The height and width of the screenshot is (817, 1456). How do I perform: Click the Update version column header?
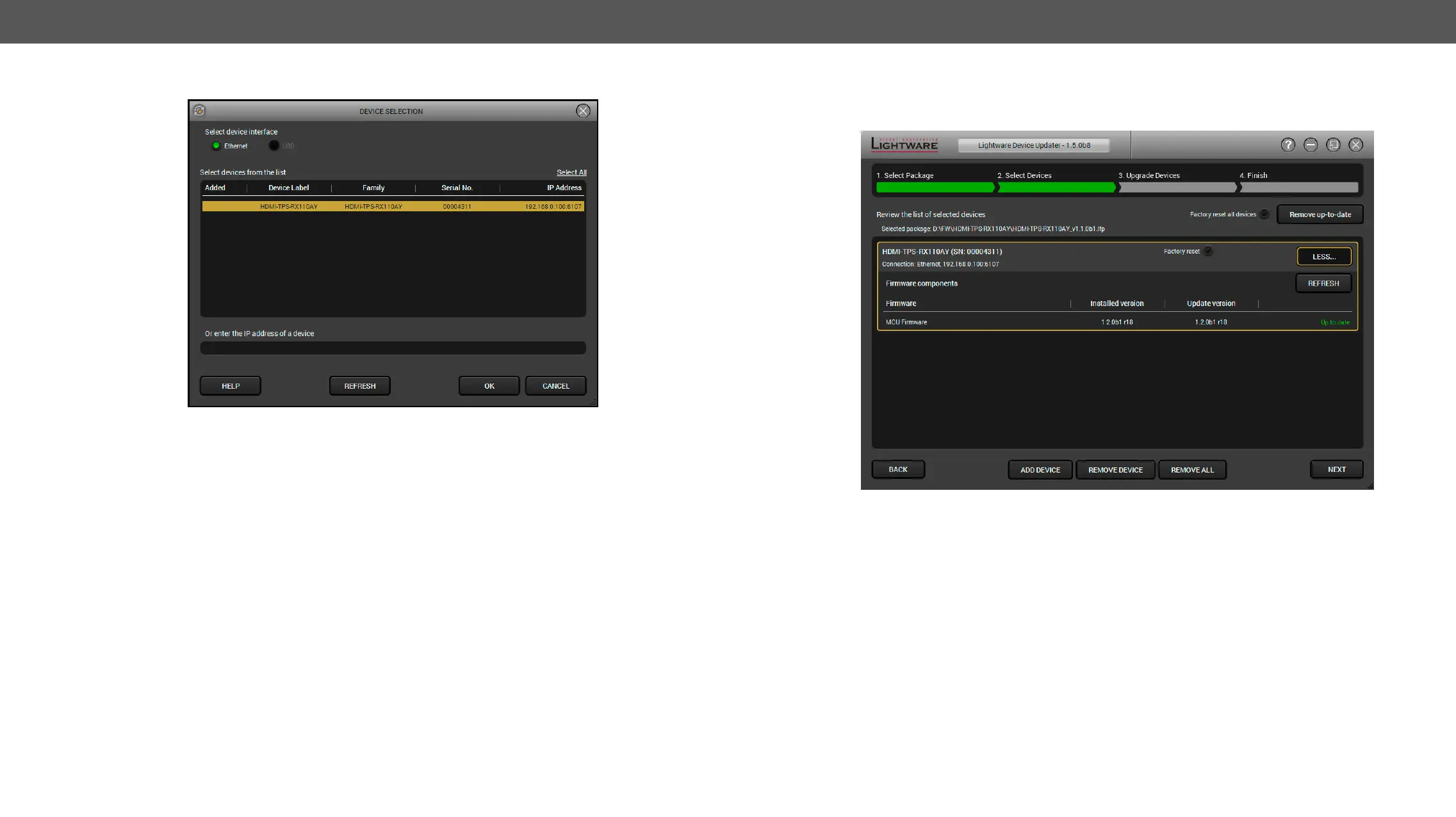click(1211, 303)
